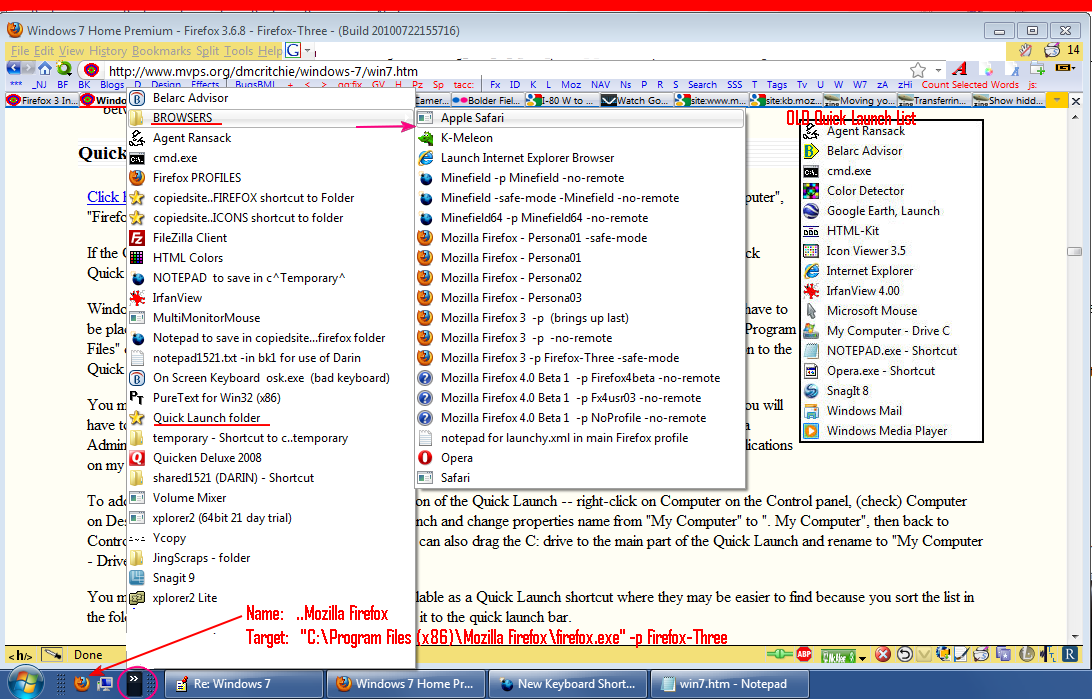Launch Snagit 9
1092x699 pixels.
pyautogui.click(x=272, y=578)
